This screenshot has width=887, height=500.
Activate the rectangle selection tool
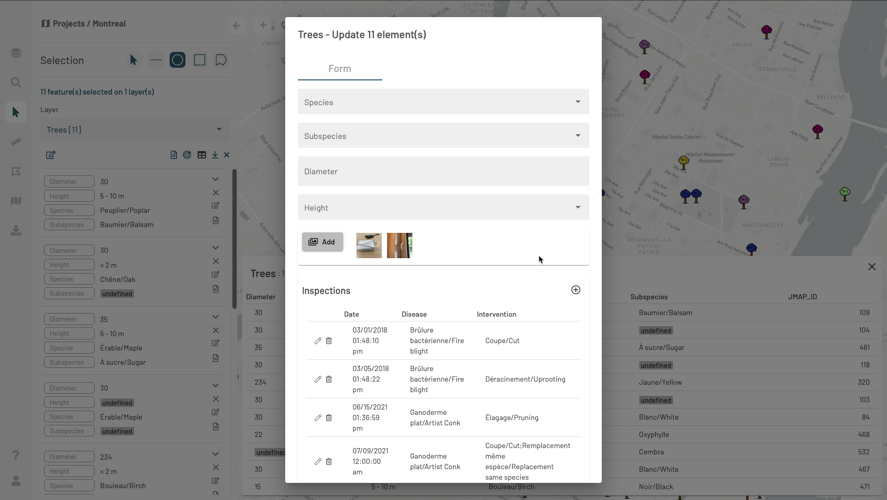(x=199, y=60)
